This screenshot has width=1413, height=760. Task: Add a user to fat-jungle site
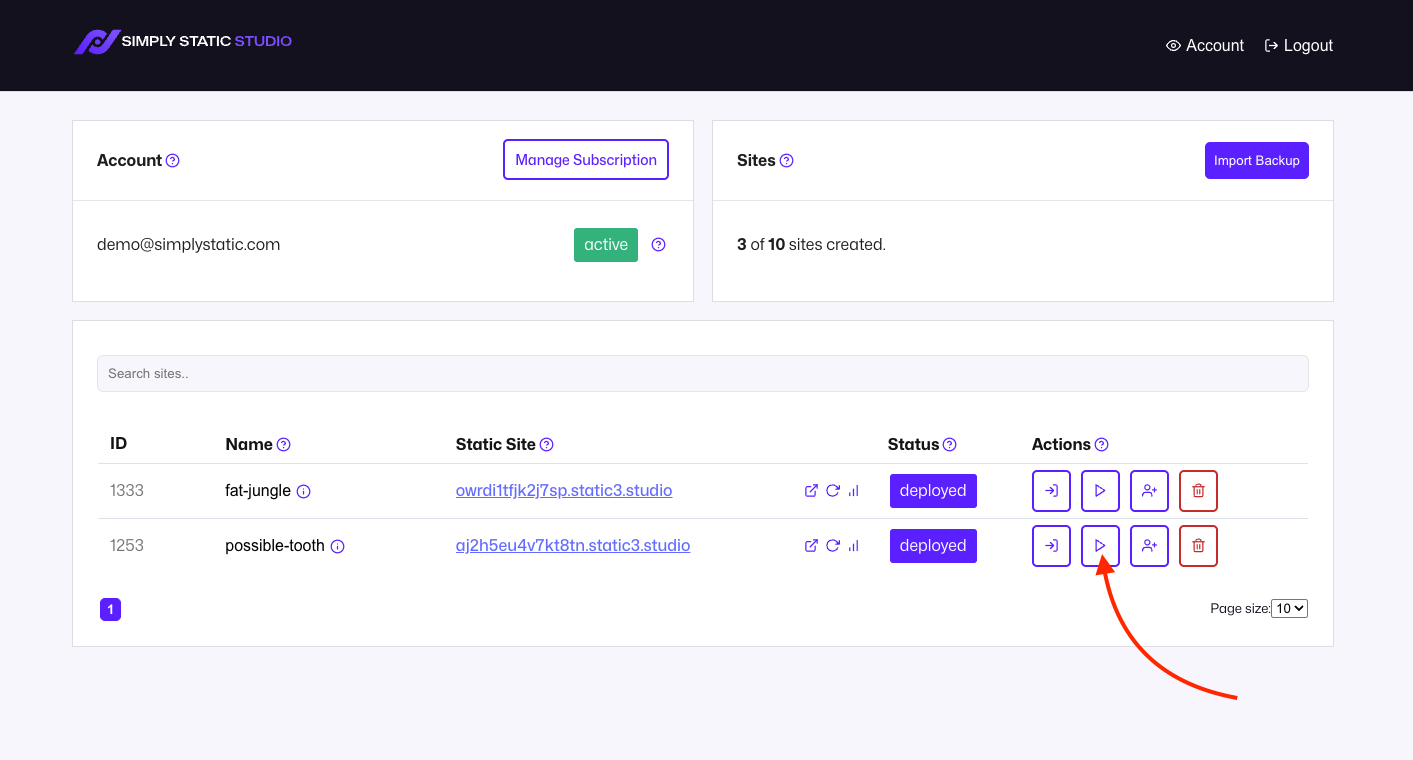tap(1149, 491)
